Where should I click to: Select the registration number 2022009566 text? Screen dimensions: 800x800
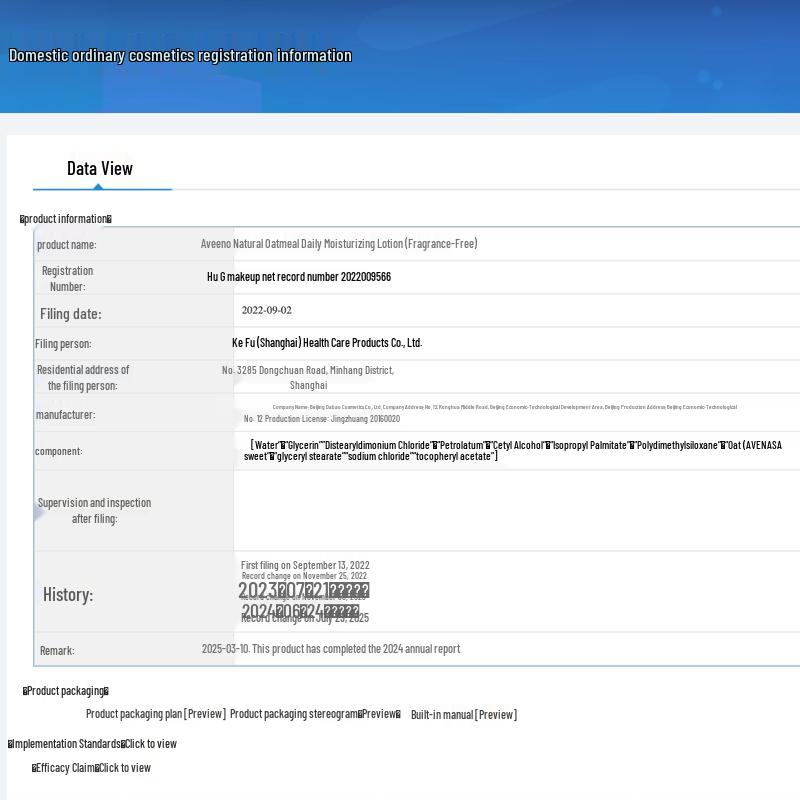[299, 277]
